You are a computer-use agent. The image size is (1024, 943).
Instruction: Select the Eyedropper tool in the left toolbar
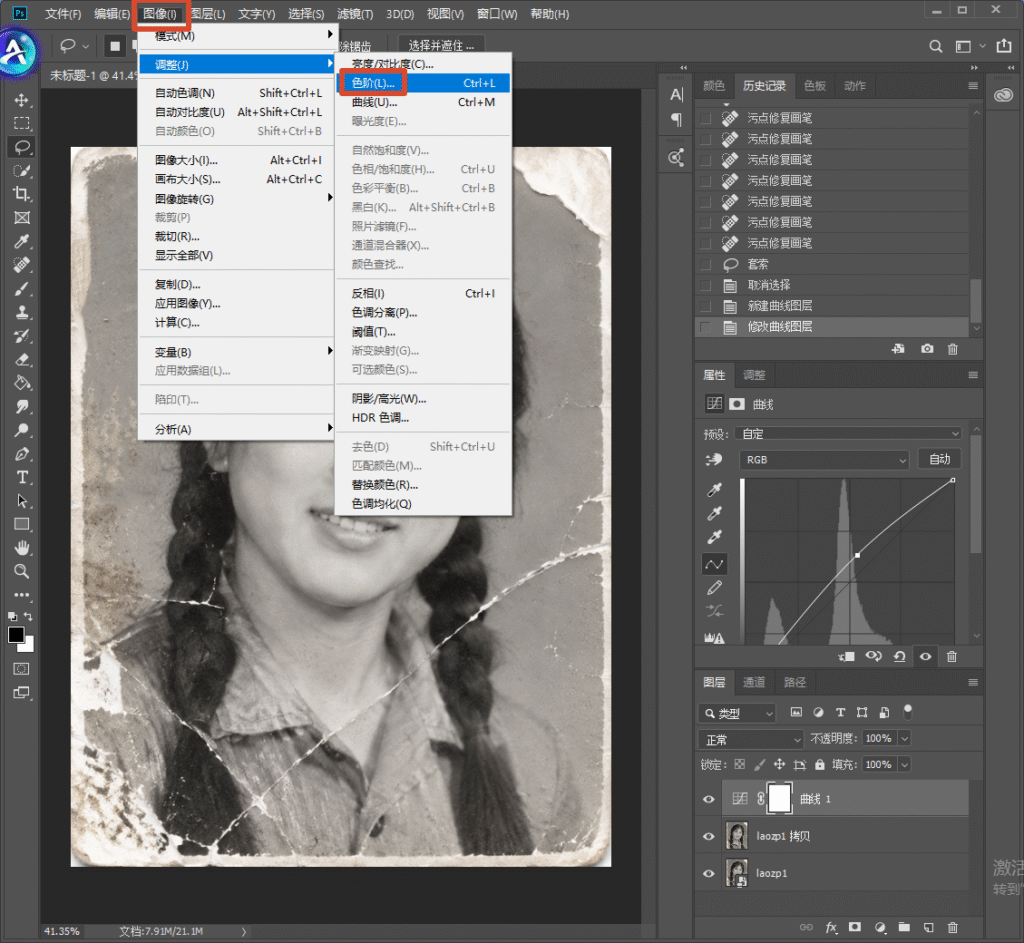pyautogui.click(x=22, y=242)
